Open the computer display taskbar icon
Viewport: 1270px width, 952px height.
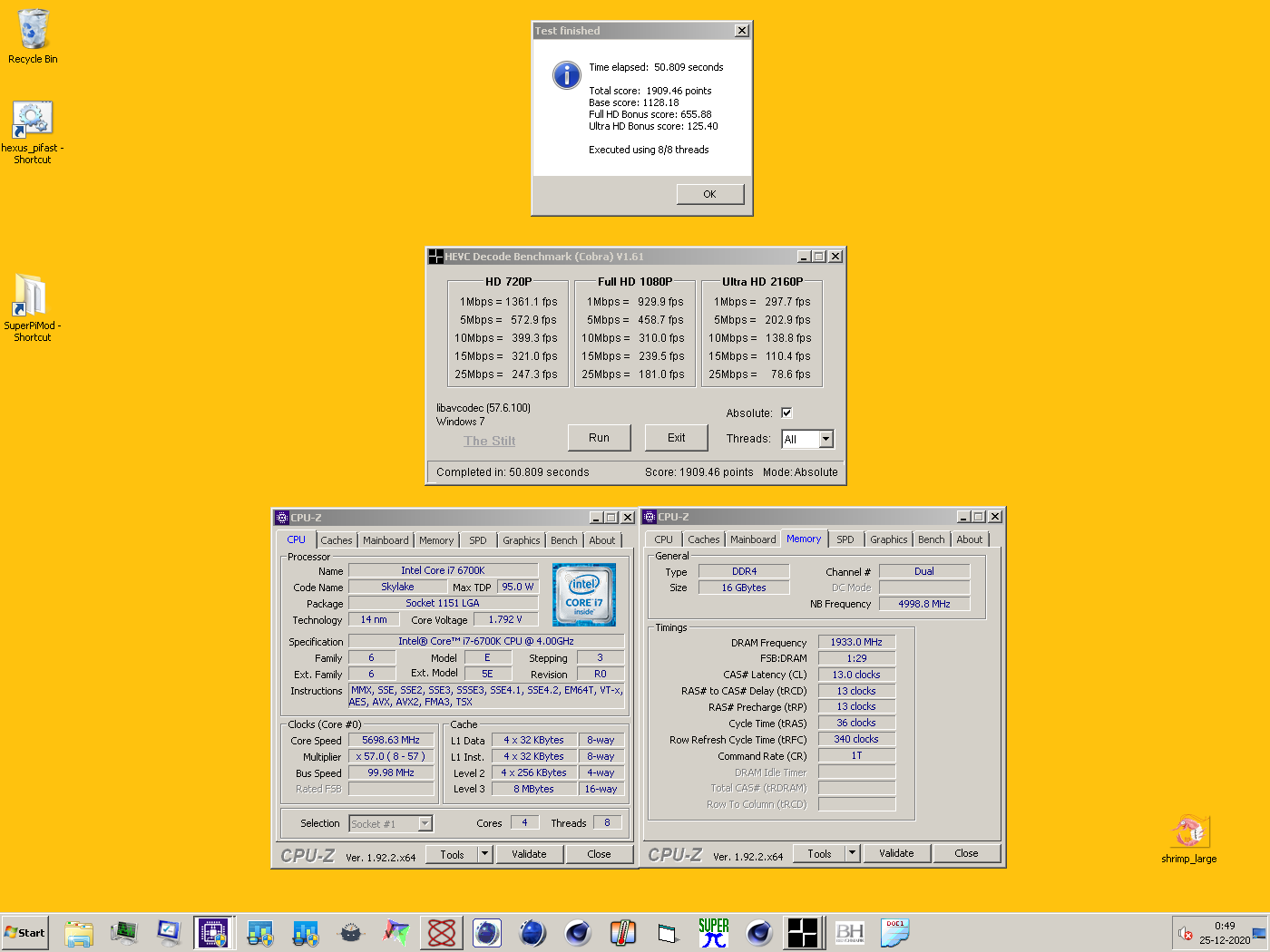click(170, 933)
